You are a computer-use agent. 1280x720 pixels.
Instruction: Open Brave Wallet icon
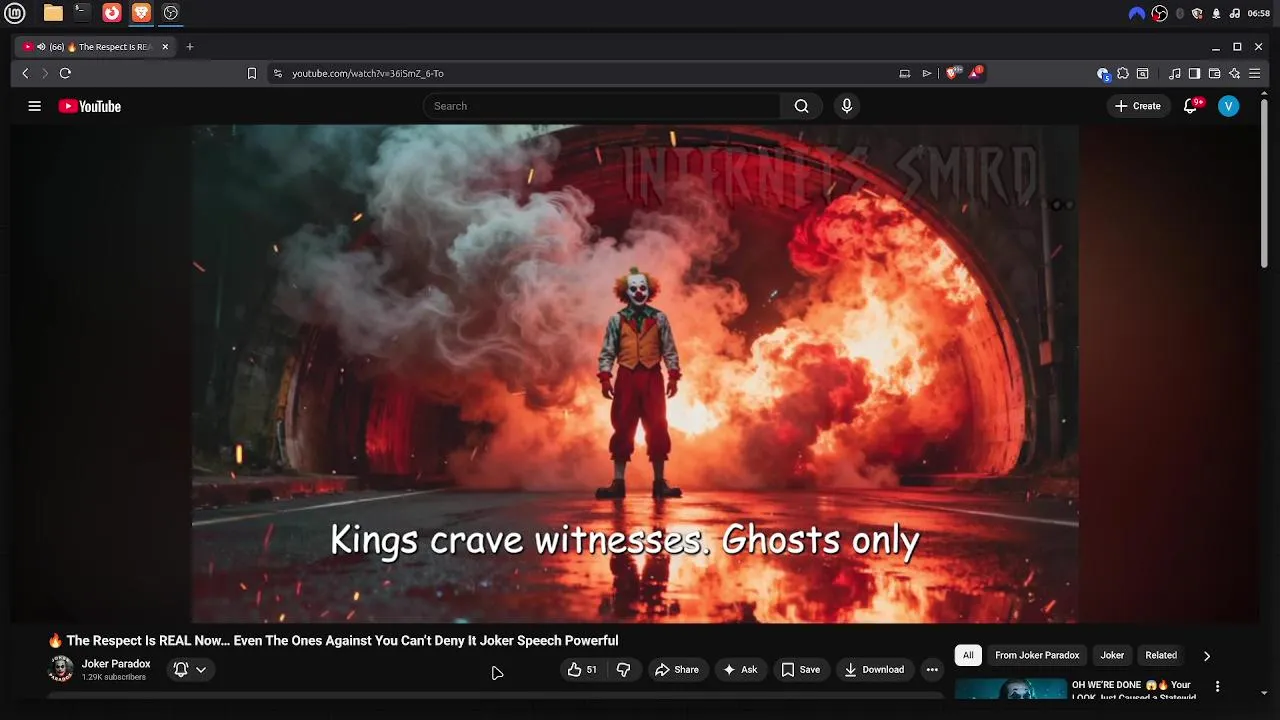pos(1215,73)
